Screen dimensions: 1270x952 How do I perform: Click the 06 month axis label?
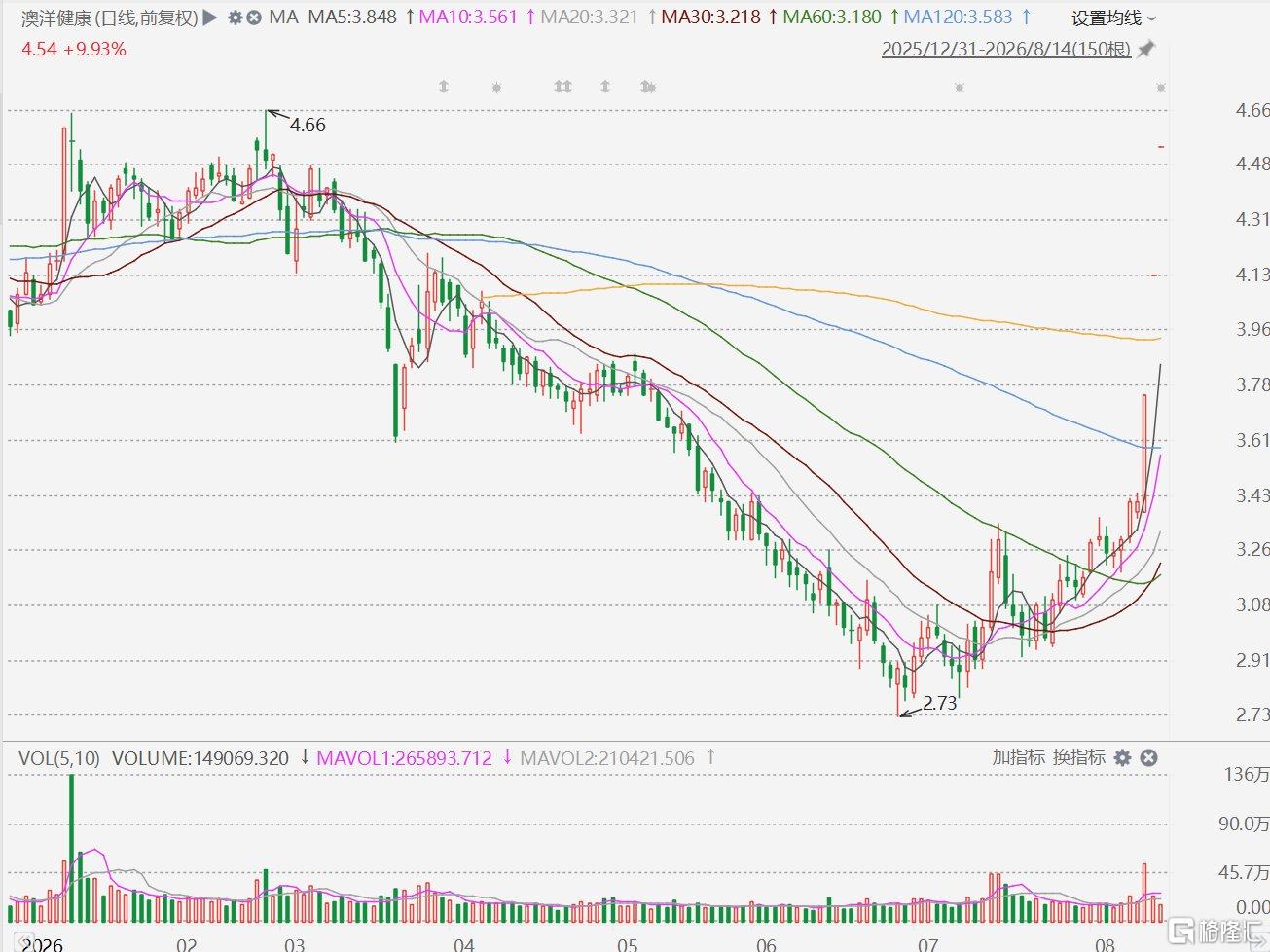(x=767, y=944)
